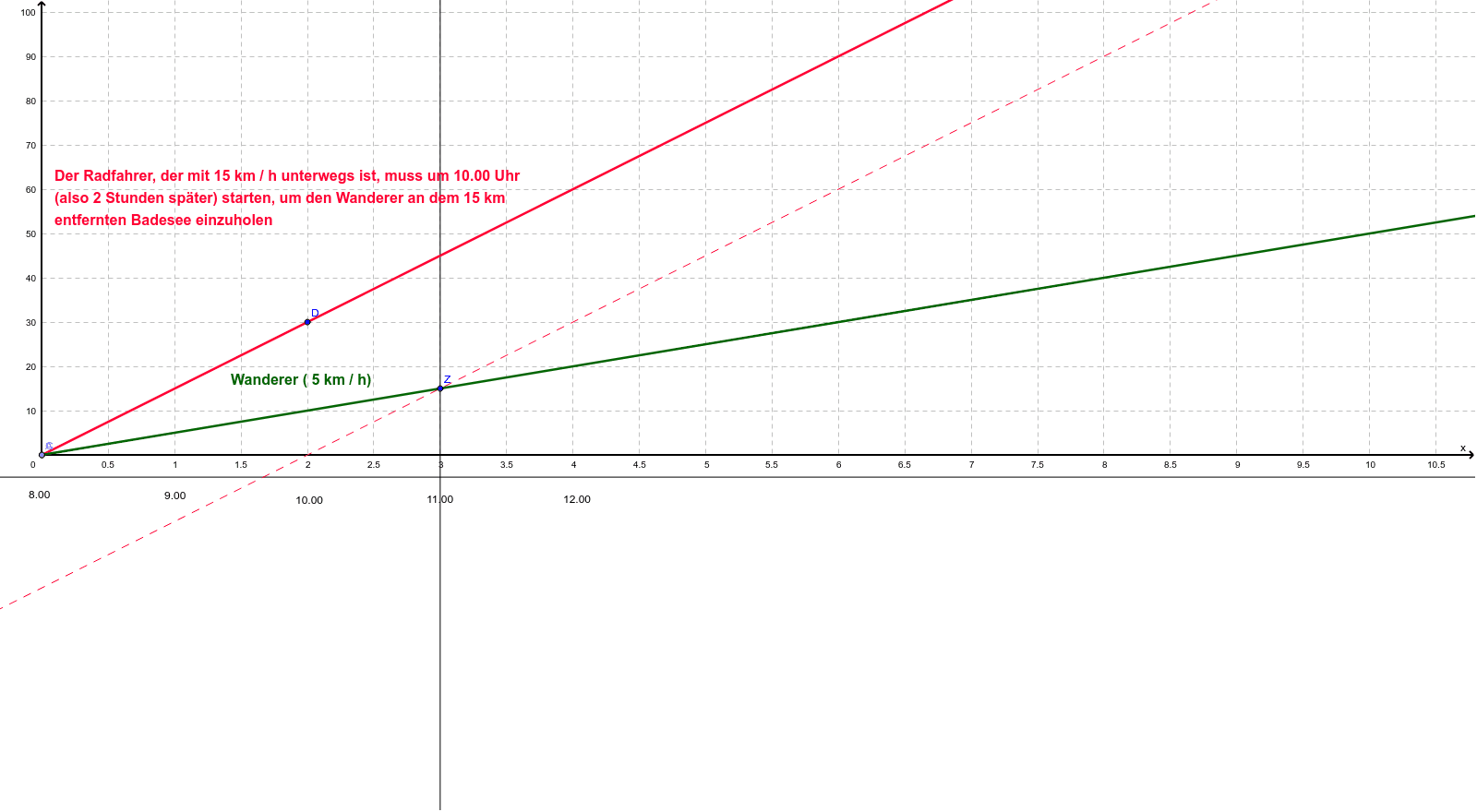
Task: Click the '30' y-axis tick label
Action: (31, 322)
